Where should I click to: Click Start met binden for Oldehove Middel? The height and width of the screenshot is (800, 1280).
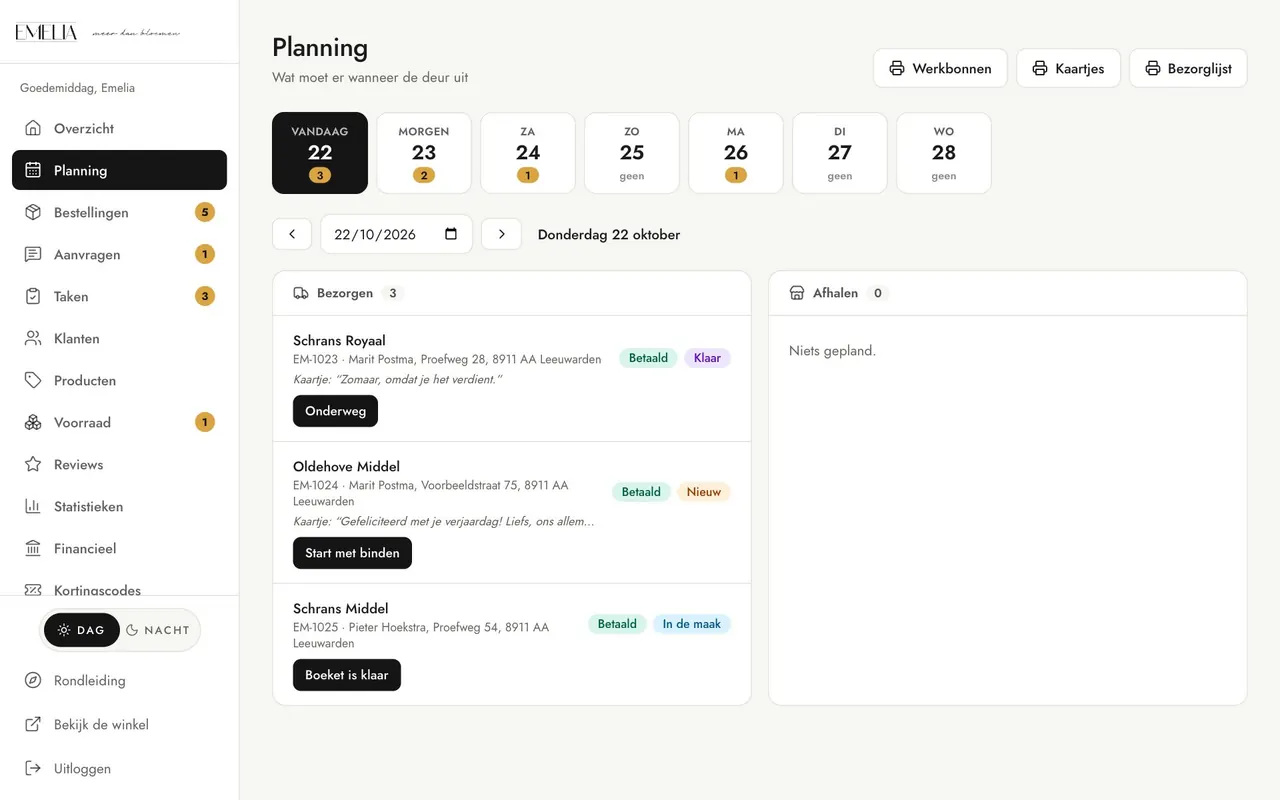click(x=352, y=553)
